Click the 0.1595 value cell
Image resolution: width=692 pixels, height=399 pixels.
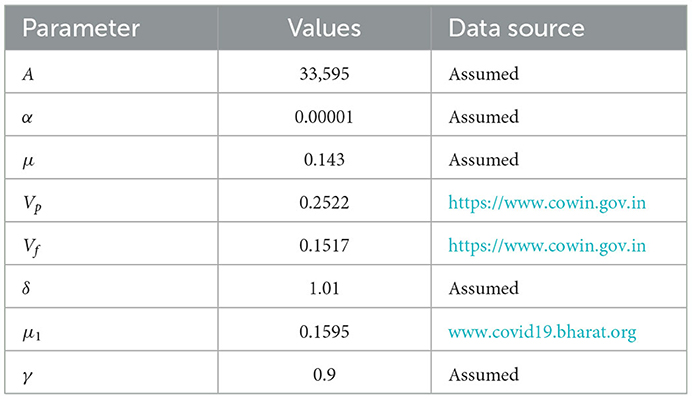point(324,332)
